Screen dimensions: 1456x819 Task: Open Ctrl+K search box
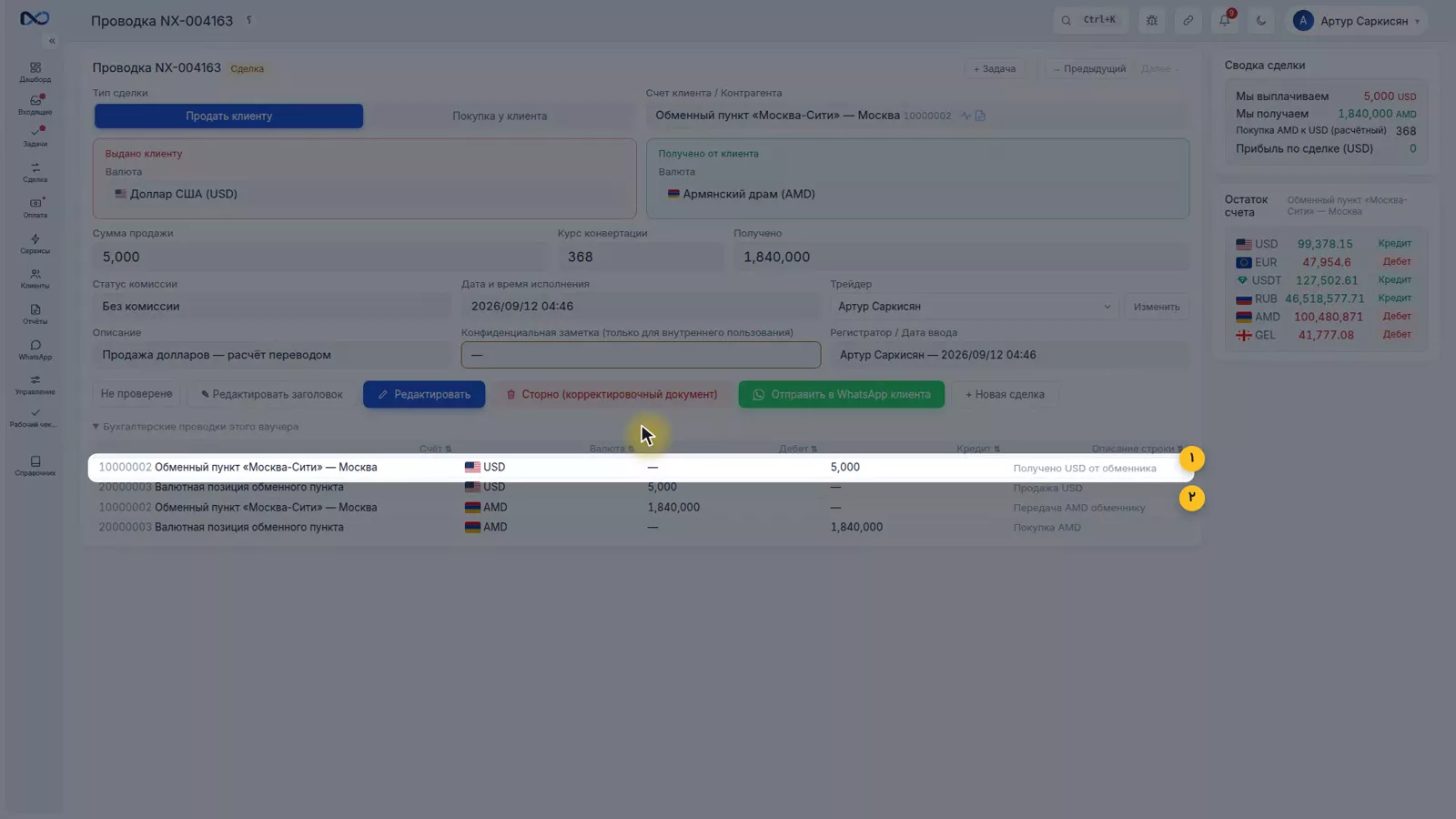pyautogui.click(x=1090, y=20)
